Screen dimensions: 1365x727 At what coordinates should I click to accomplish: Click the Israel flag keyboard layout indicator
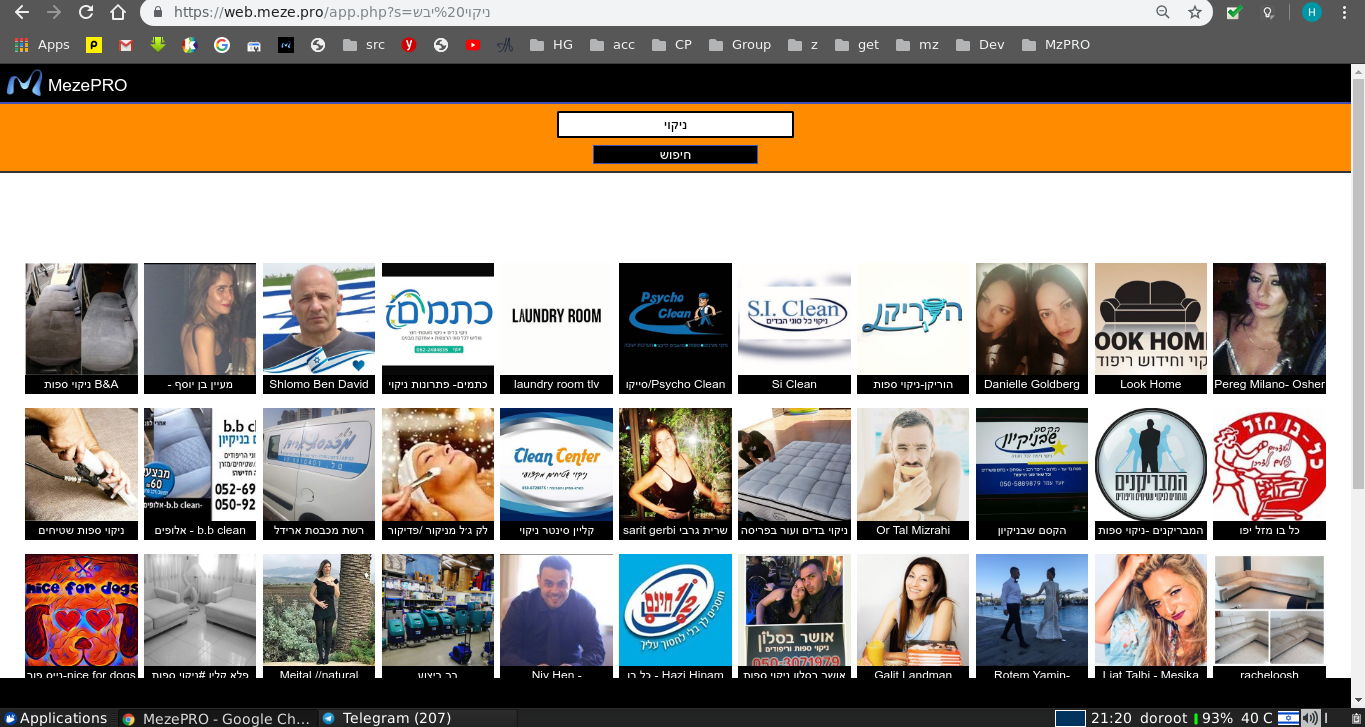click(x=1289, y=718)
